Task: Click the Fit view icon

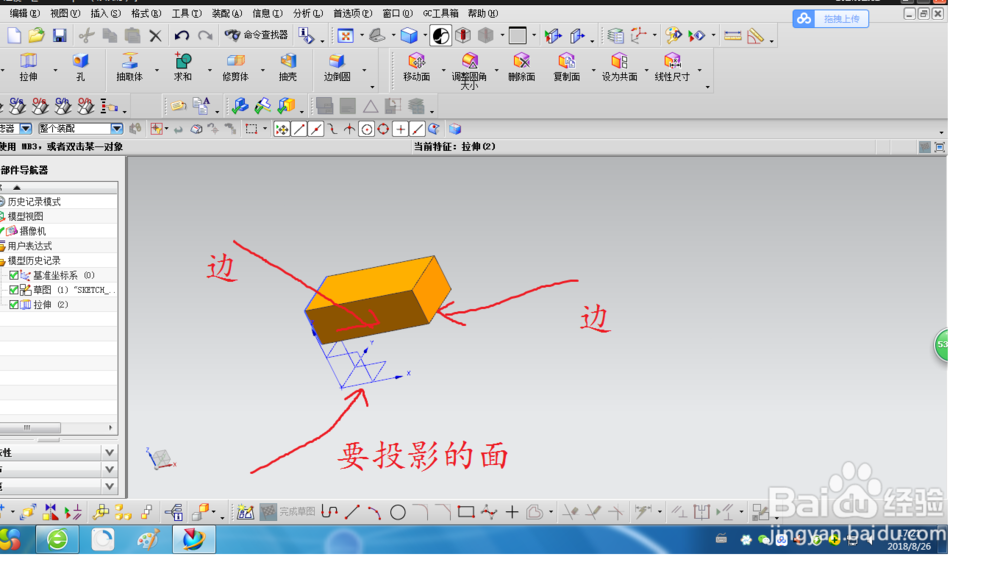Action: (x=345, y=36)
